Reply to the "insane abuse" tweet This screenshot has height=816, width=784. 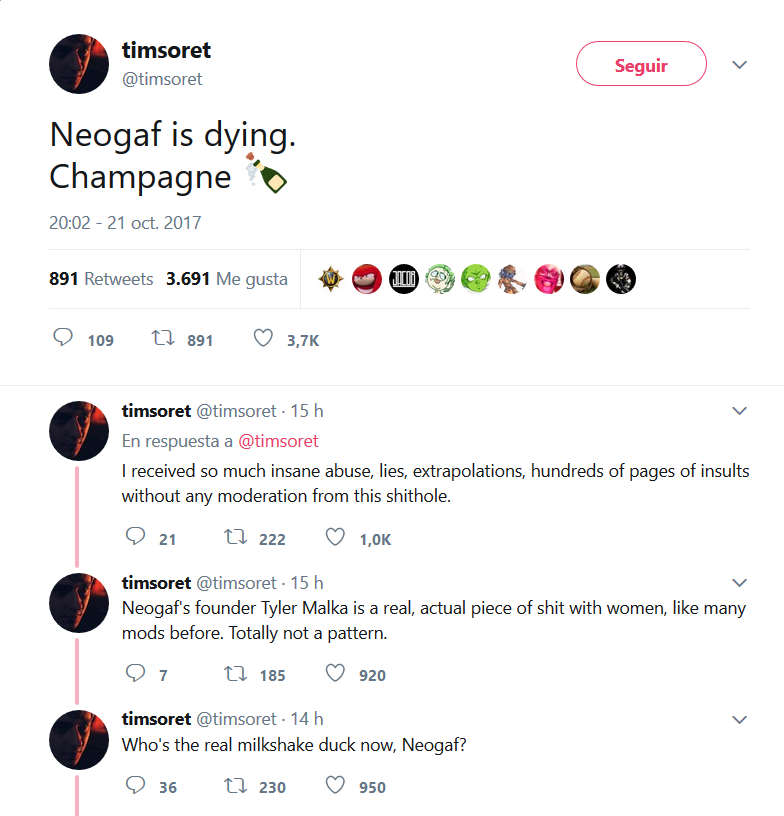pos(136,538)
